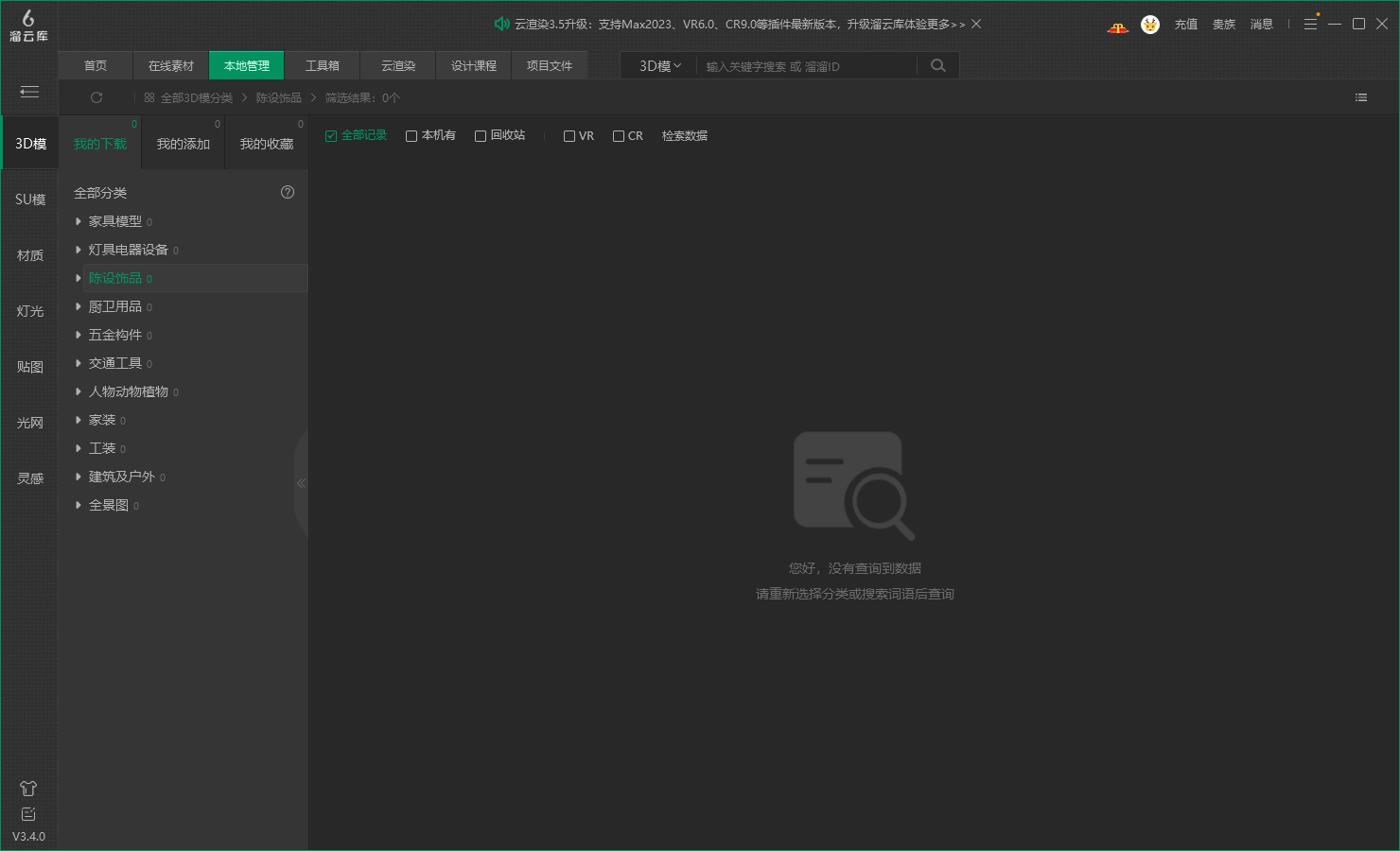
Task: Select 我的添加 tab
Action: click(x=184, y=143)
